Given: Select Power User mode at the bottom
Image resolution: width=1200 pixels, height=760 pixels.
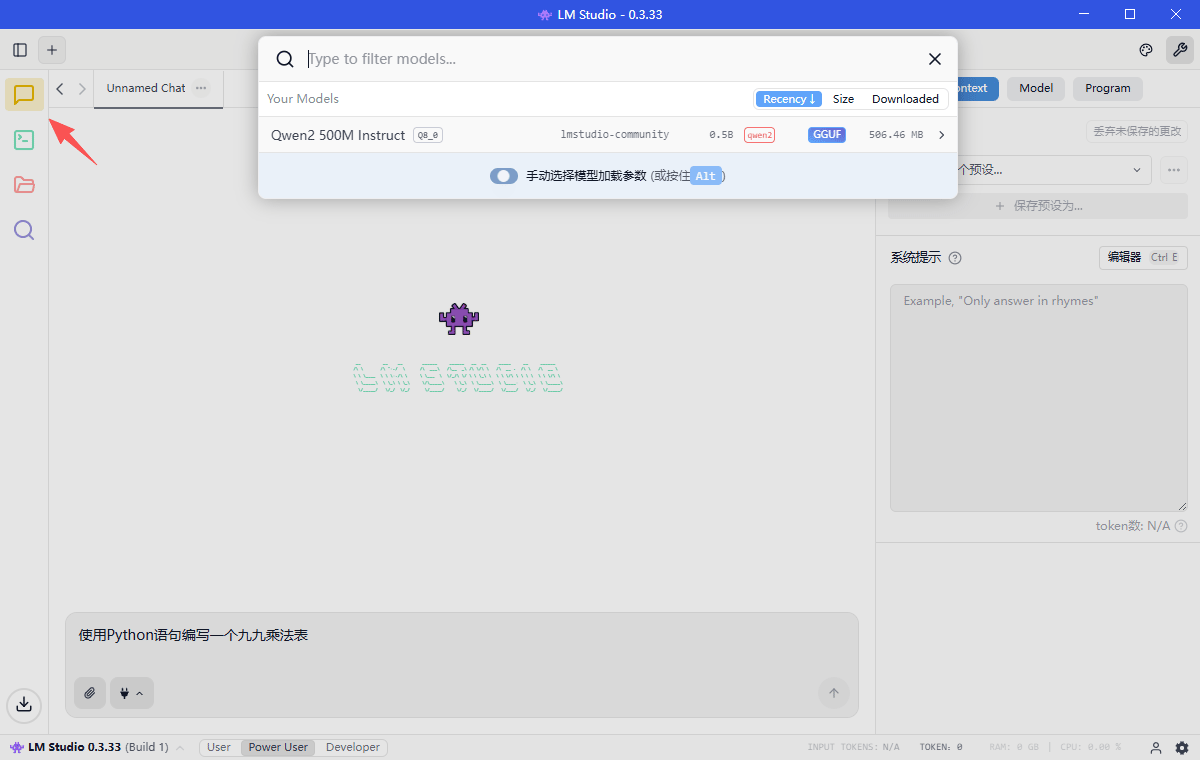Looking at the screenshot, I should (277, 747).
